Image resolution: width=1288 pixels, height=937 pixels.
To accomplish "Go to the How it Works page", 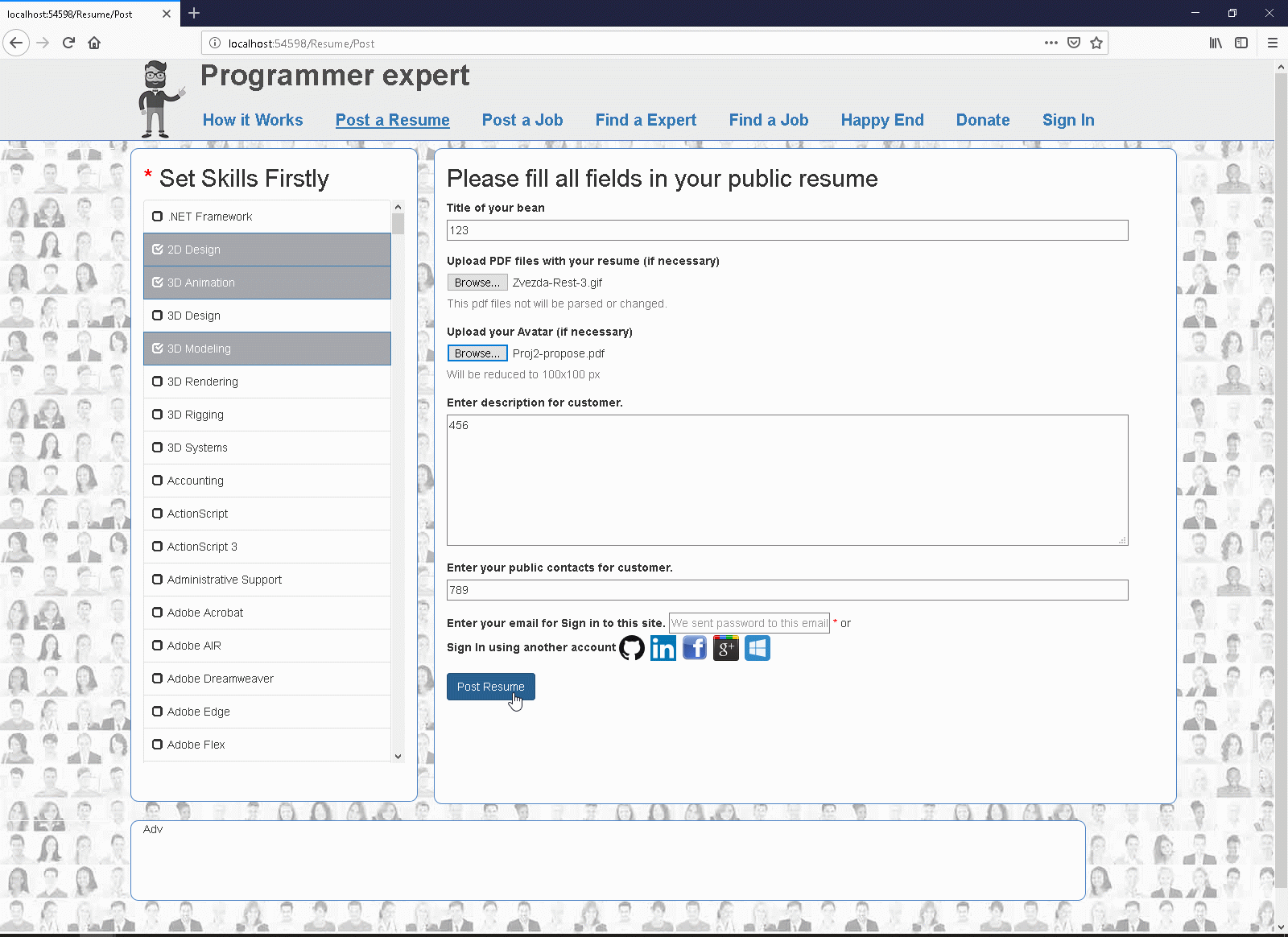I will pos(253,120).
